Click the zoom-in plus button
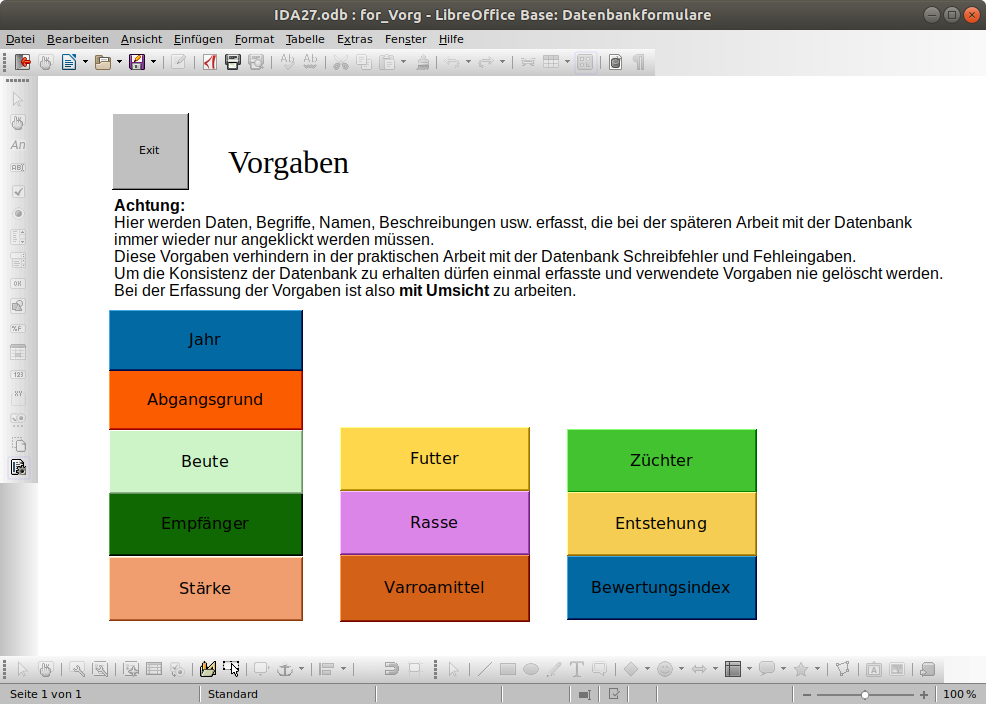 pos(924,695)
